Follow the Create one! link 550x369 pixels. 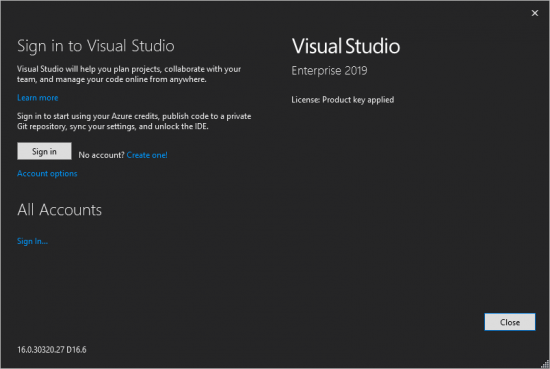coord(147,155)
